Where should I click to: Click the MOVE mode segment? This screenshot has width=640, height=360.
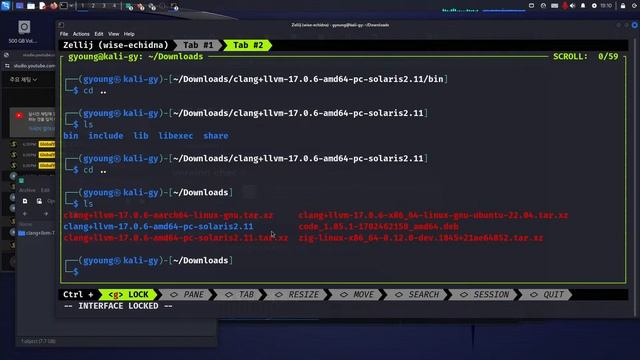[358, 294]
